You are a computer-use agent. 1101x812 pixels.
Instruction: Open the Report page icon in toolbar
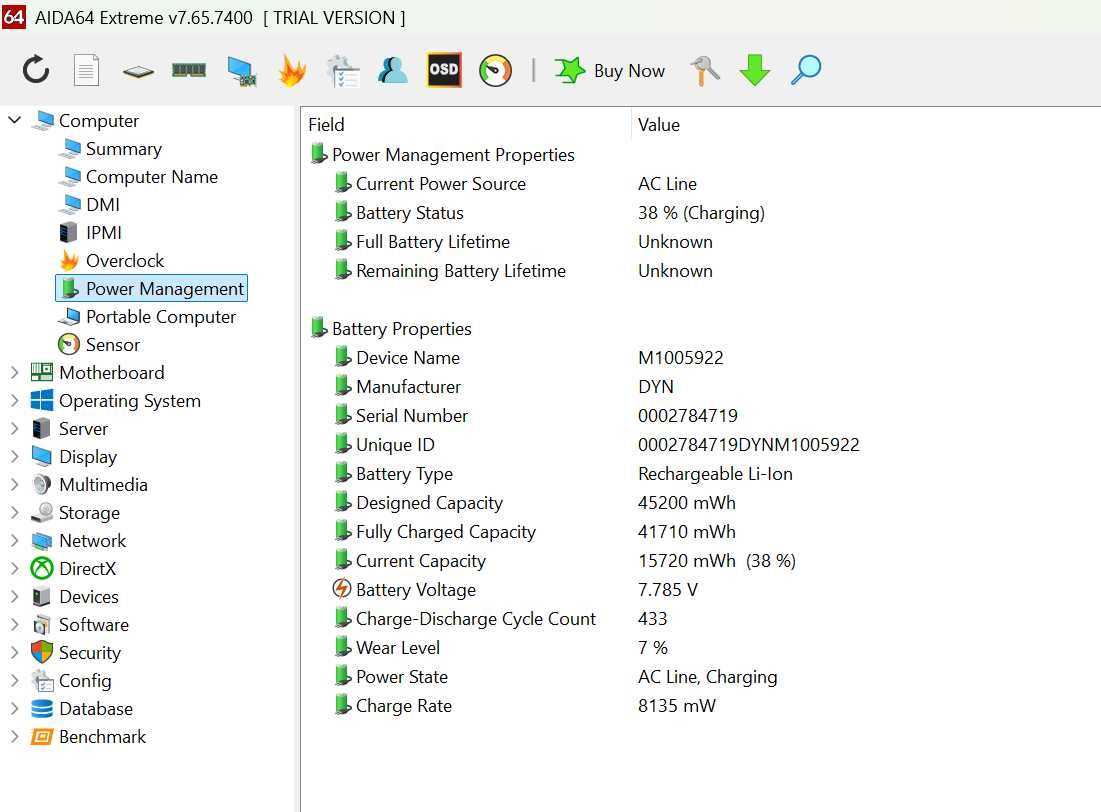pyautogui.click(x=86, y=70)
